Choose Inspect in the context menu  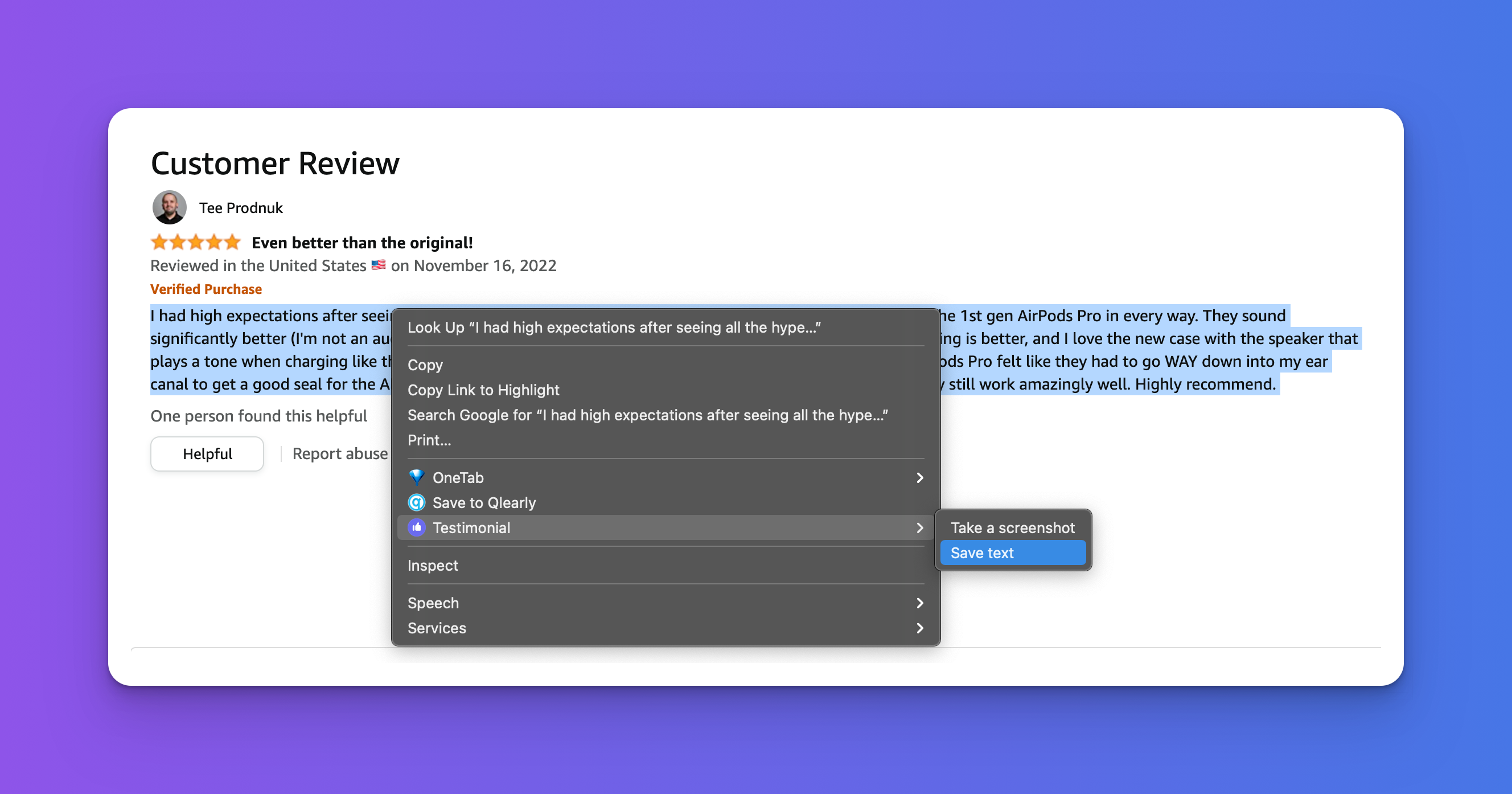pos(433,565)
